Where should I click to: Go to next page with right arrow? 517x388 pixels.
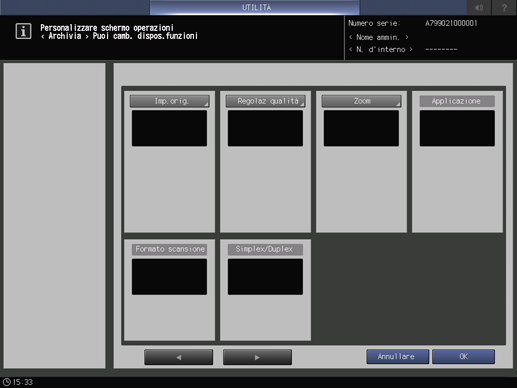pyautogui.click(x=257, y=357)
